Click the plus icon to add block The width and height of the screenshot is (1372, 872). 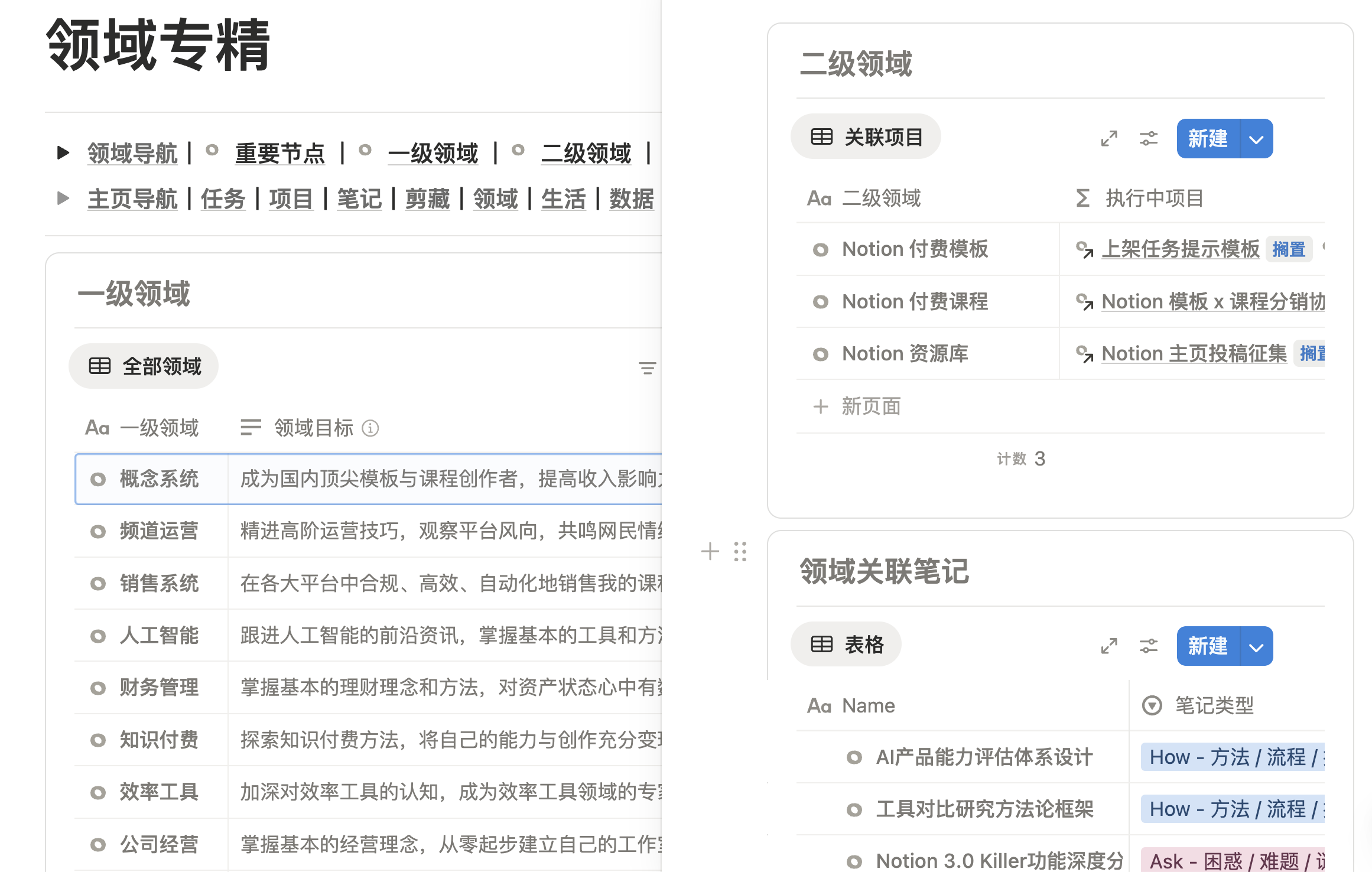click(x=710, y=551)
